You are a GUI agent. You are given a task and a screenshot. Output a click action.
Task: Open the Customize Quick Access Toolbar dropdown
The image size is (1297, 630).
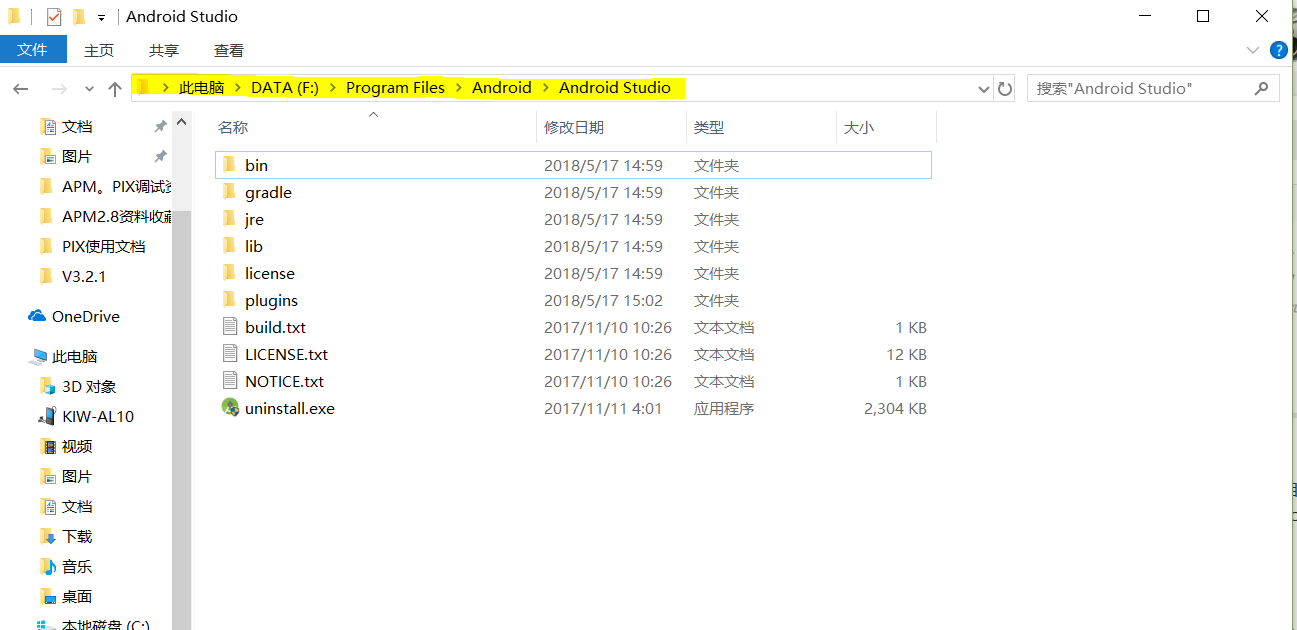coord(101,18)
